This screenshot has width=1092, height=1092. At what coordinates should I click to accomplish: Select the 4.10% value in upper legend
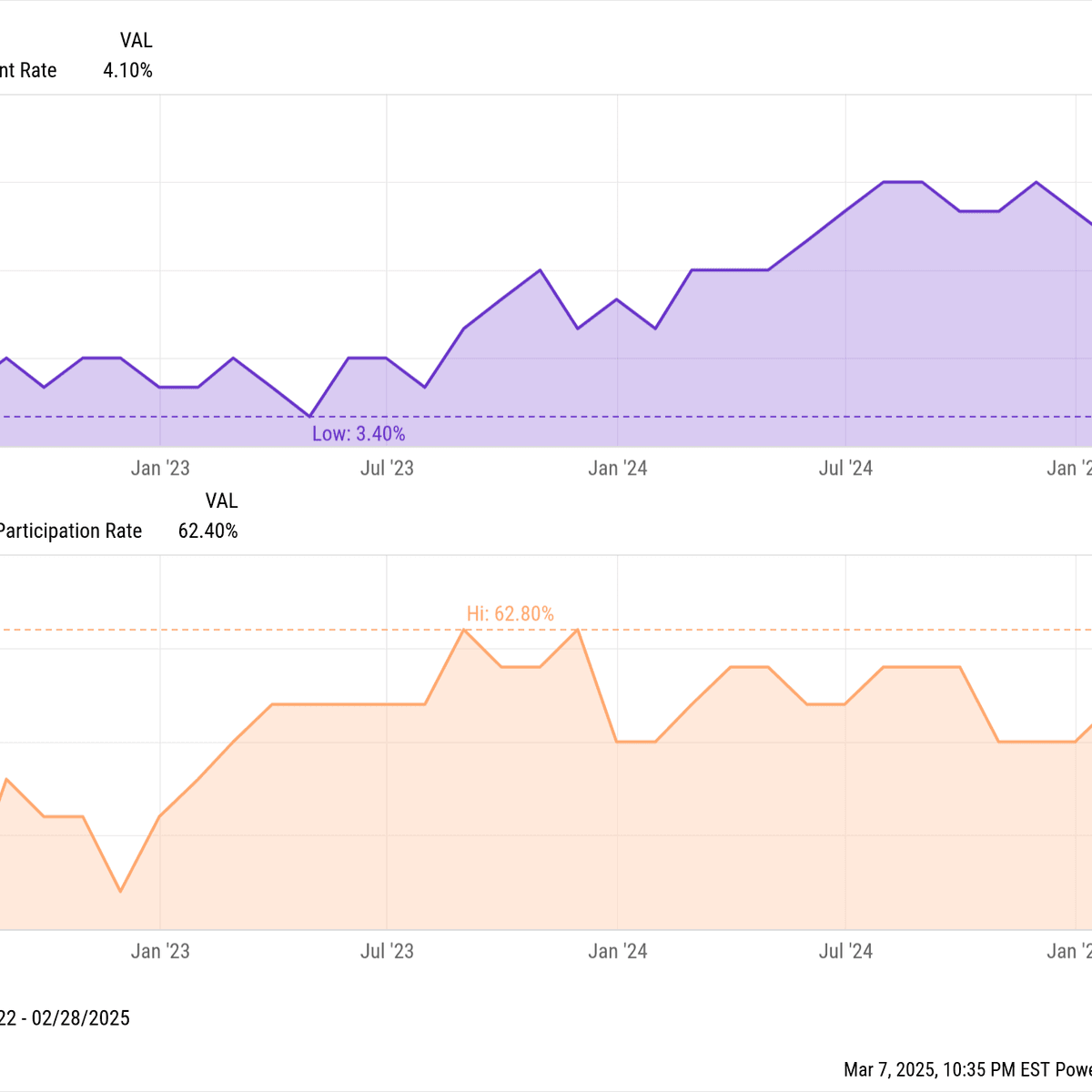tap(127, 70)
